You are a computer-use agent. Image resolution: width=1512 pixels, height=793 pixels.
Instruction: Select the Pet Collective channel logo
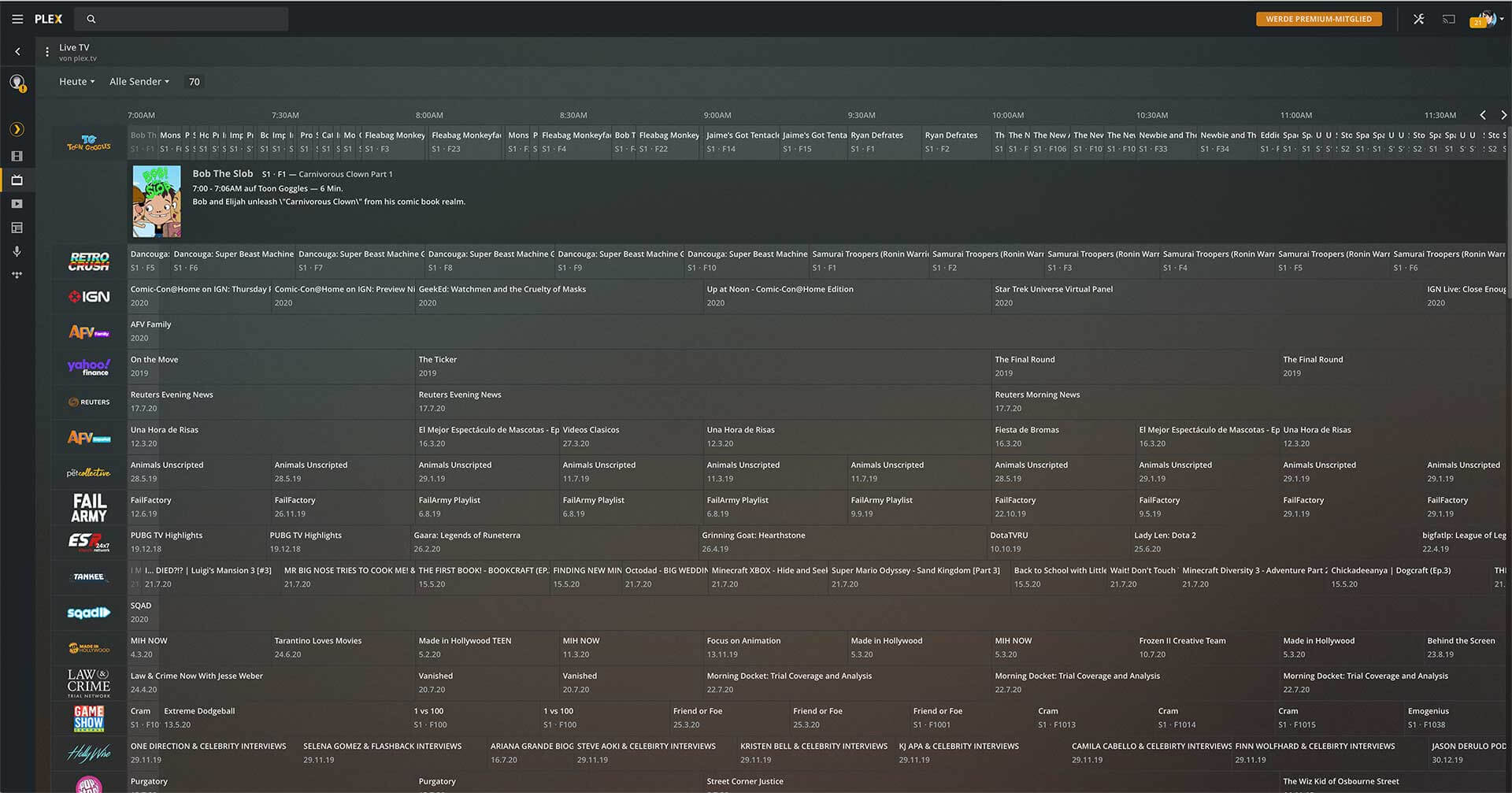click(x=89, y=472)
